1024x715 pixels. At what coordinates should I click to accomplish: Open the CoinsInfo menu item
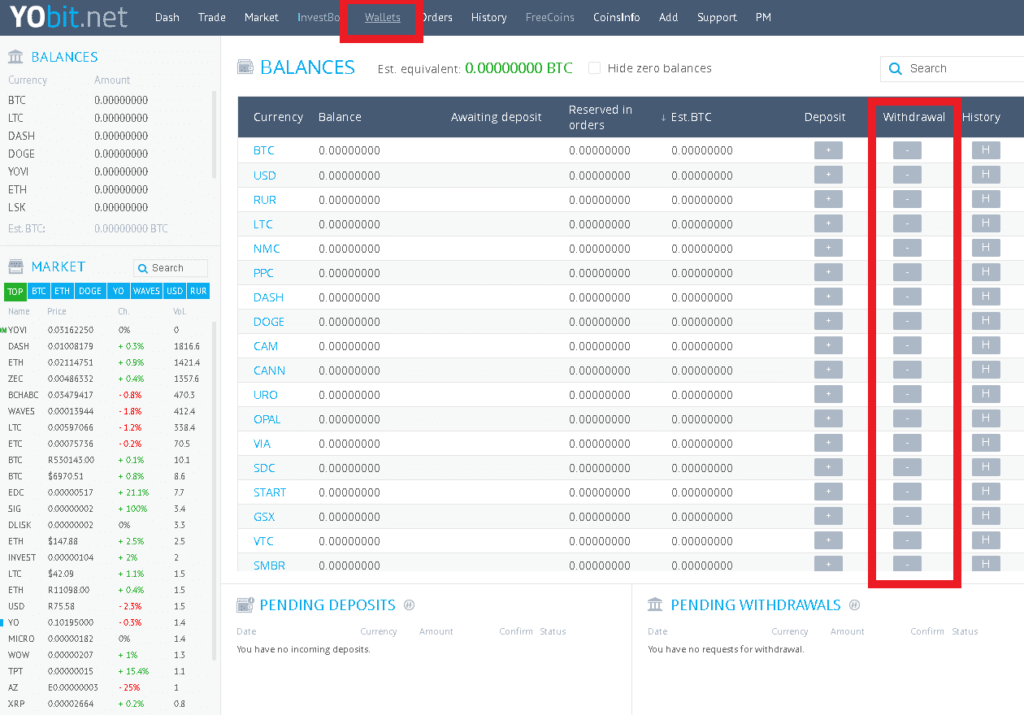tap(616, 18)
